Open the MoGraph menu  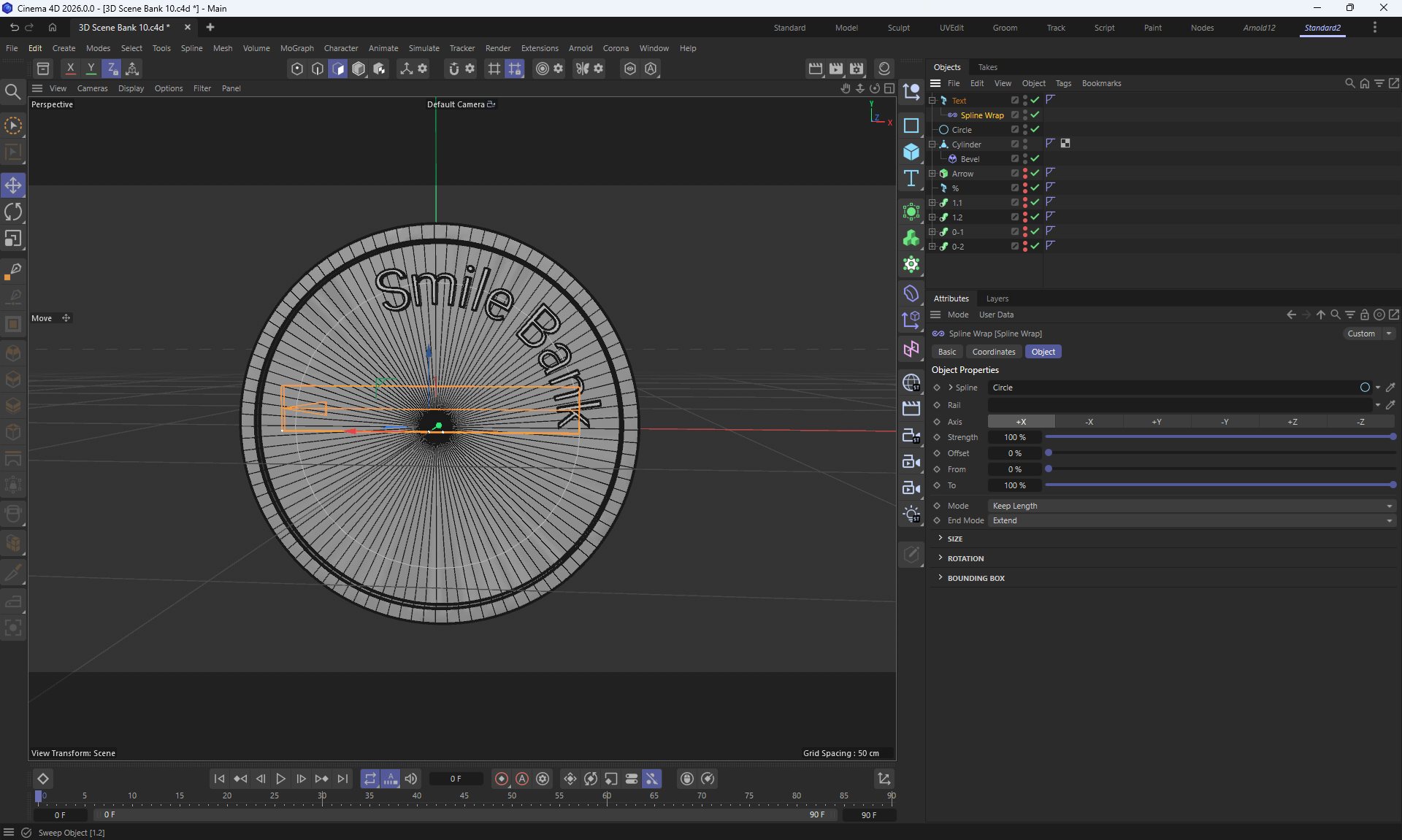point(296,48)
